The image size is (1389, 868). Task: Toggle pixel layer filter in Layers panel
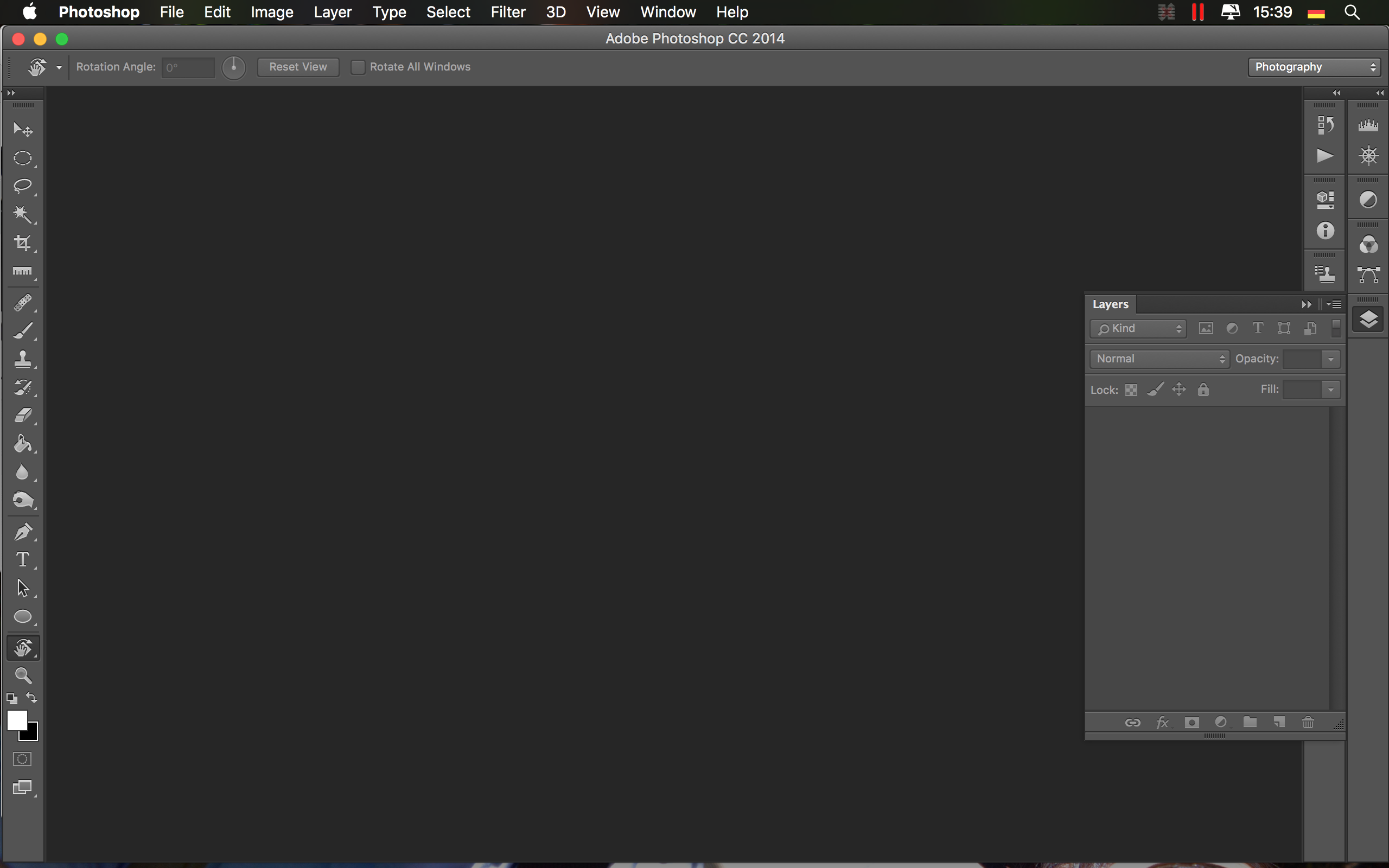(x=1206, y=328)
